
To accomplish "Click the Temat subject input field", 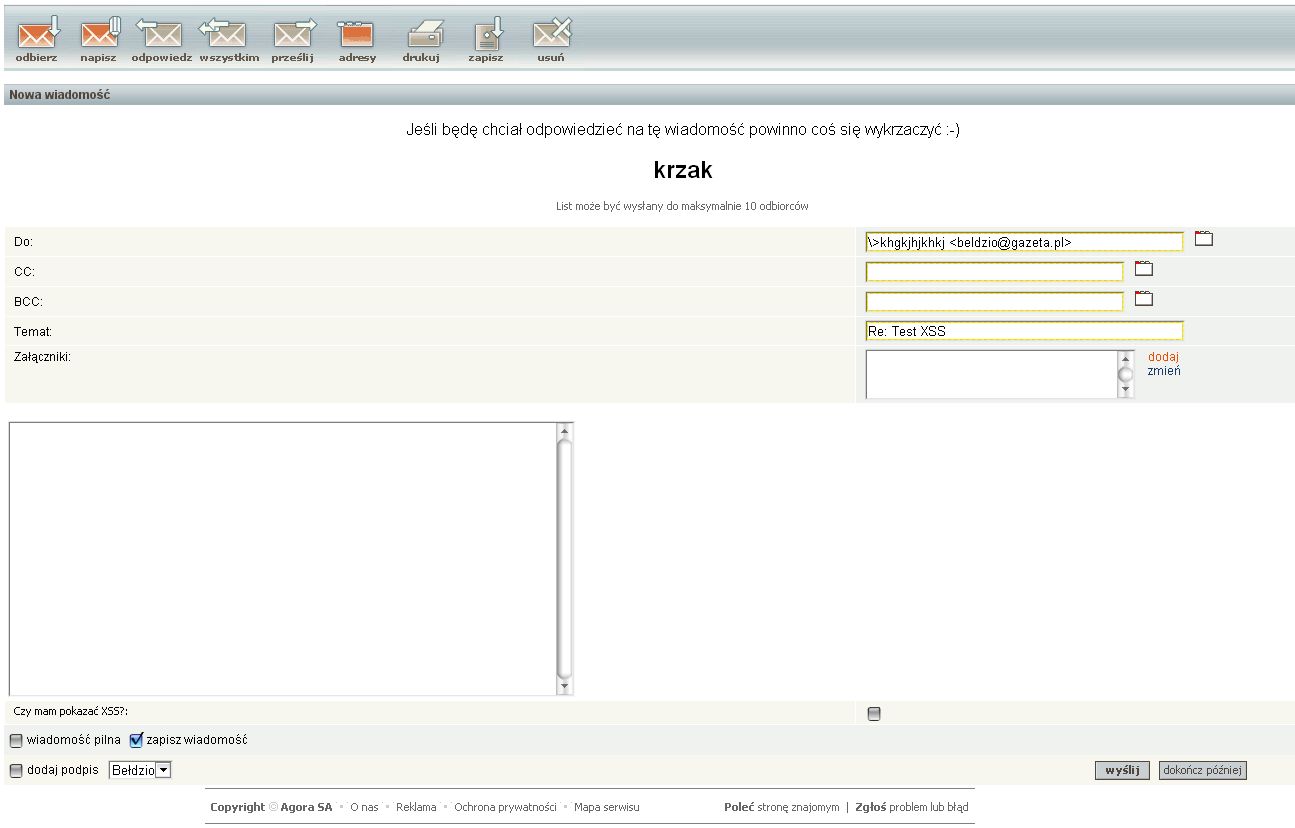I will tap(1024, 331).
